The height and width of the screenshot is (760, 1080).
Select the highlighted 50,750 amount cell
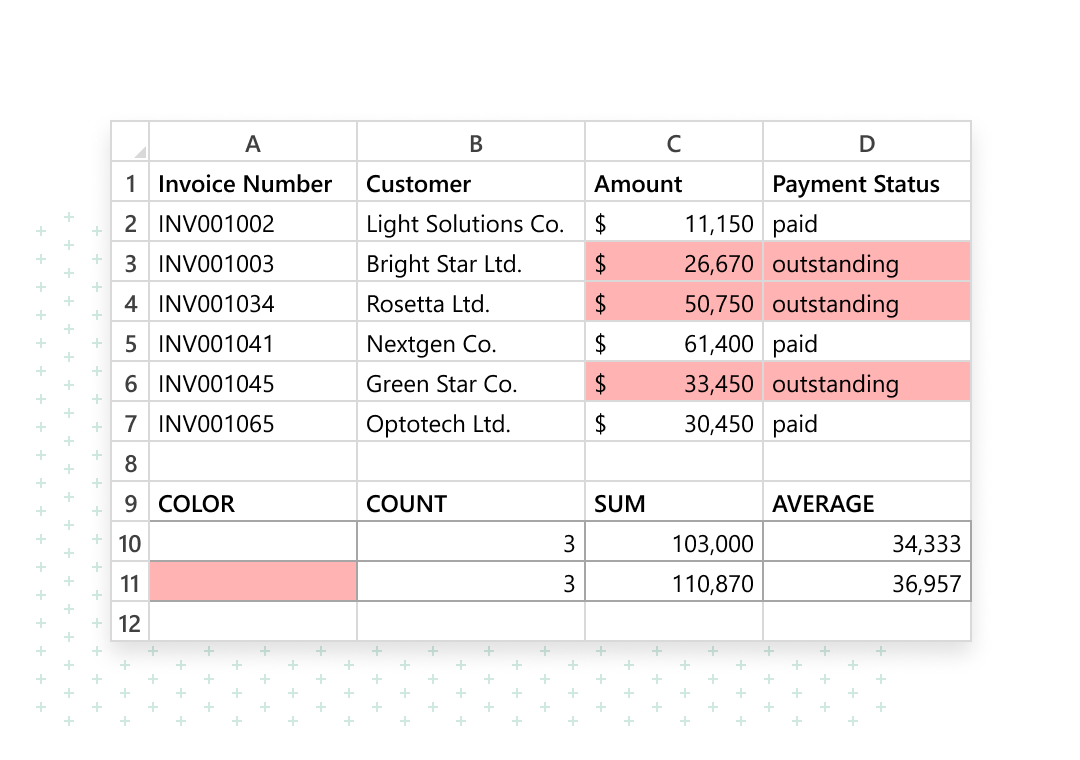point(673,303)
